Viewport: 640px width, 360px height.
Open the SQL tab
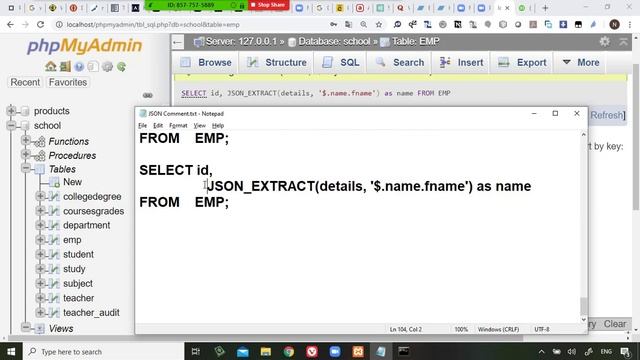pos(341,62)
